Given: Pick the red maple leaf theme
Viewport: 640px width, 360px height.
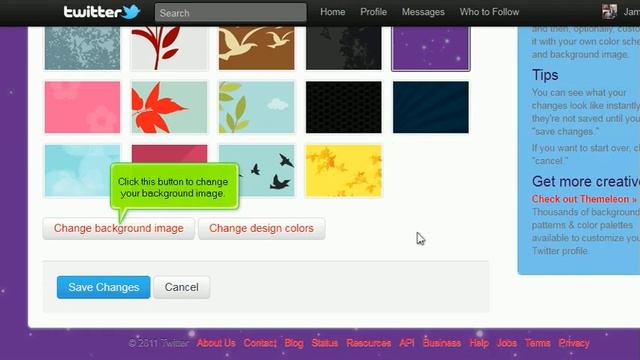Looking at the screenshot, I should pyautogui.click(x=169, y=107).
